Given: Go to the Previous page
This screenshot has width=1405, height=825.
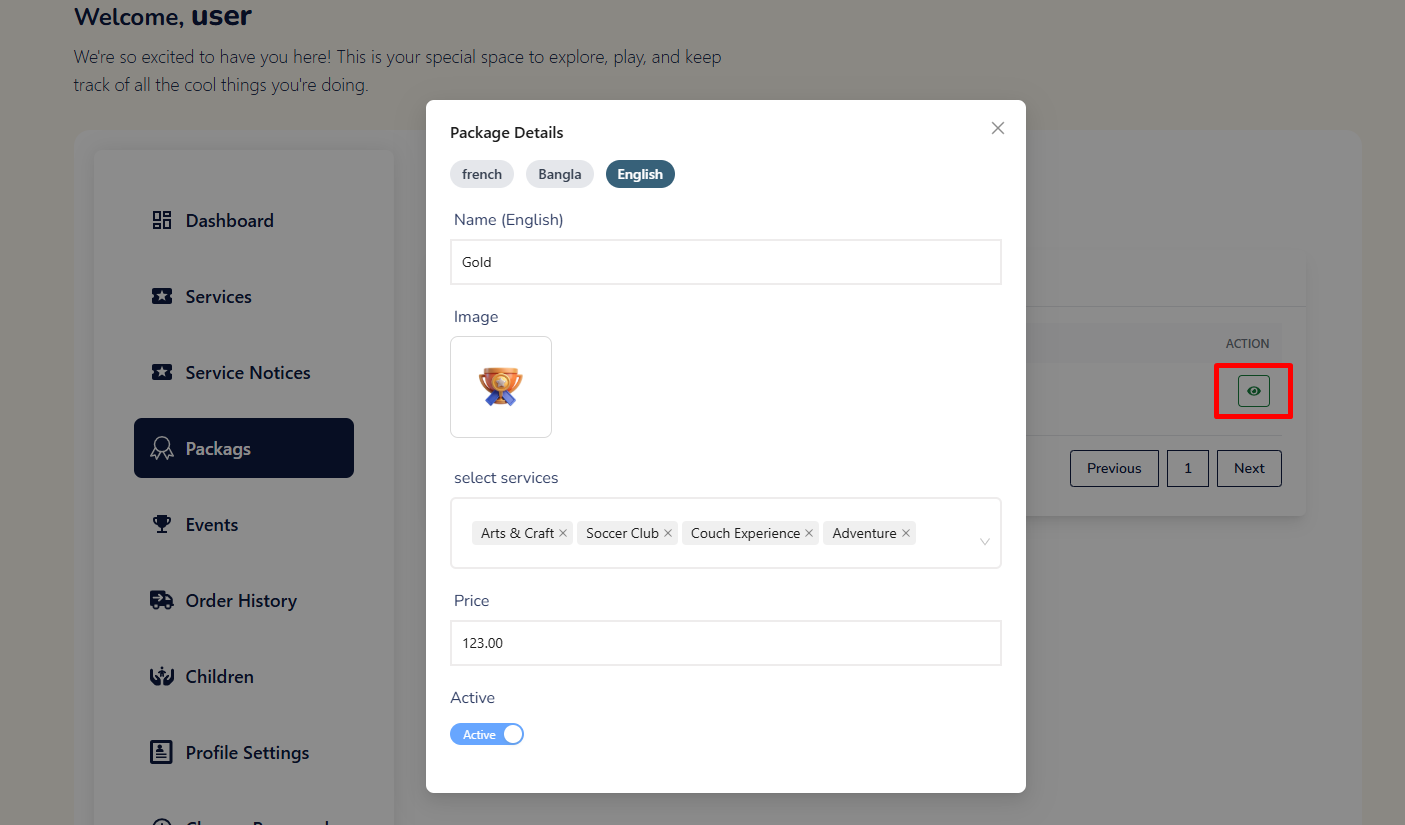Looking at the screenshot, I should click(1114, 468).
